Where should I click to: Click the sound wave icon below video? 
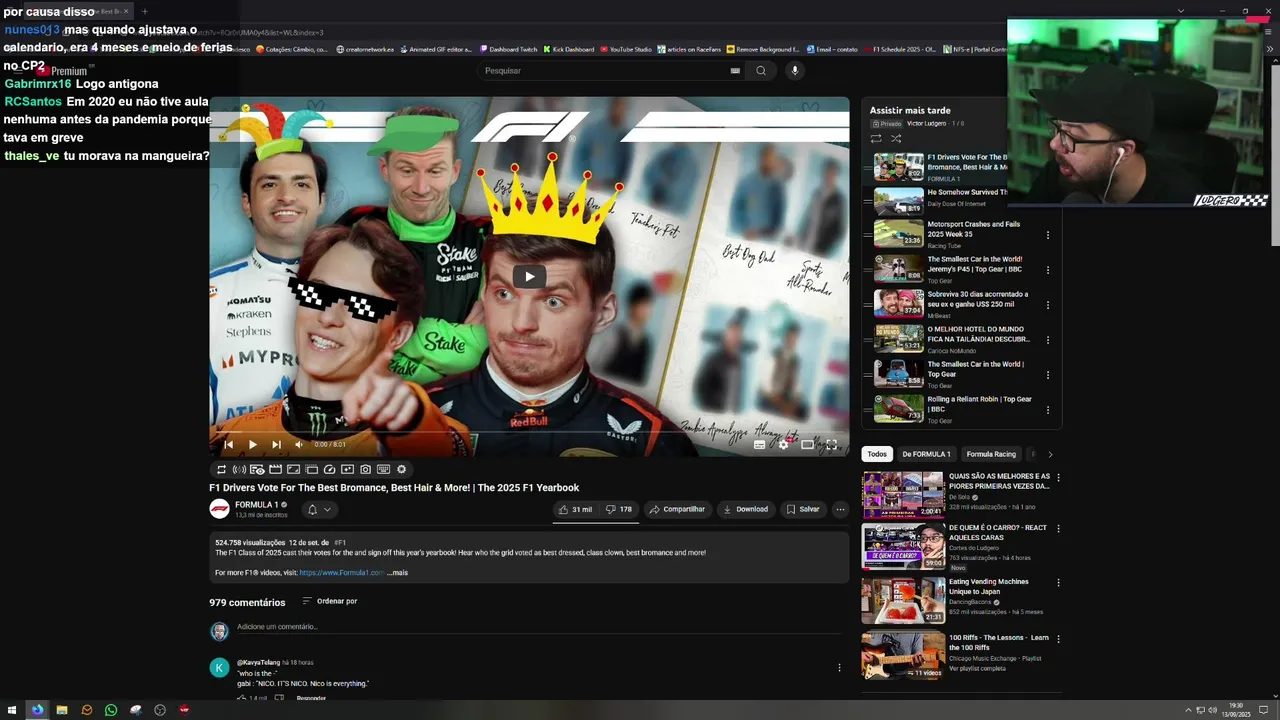239,469
